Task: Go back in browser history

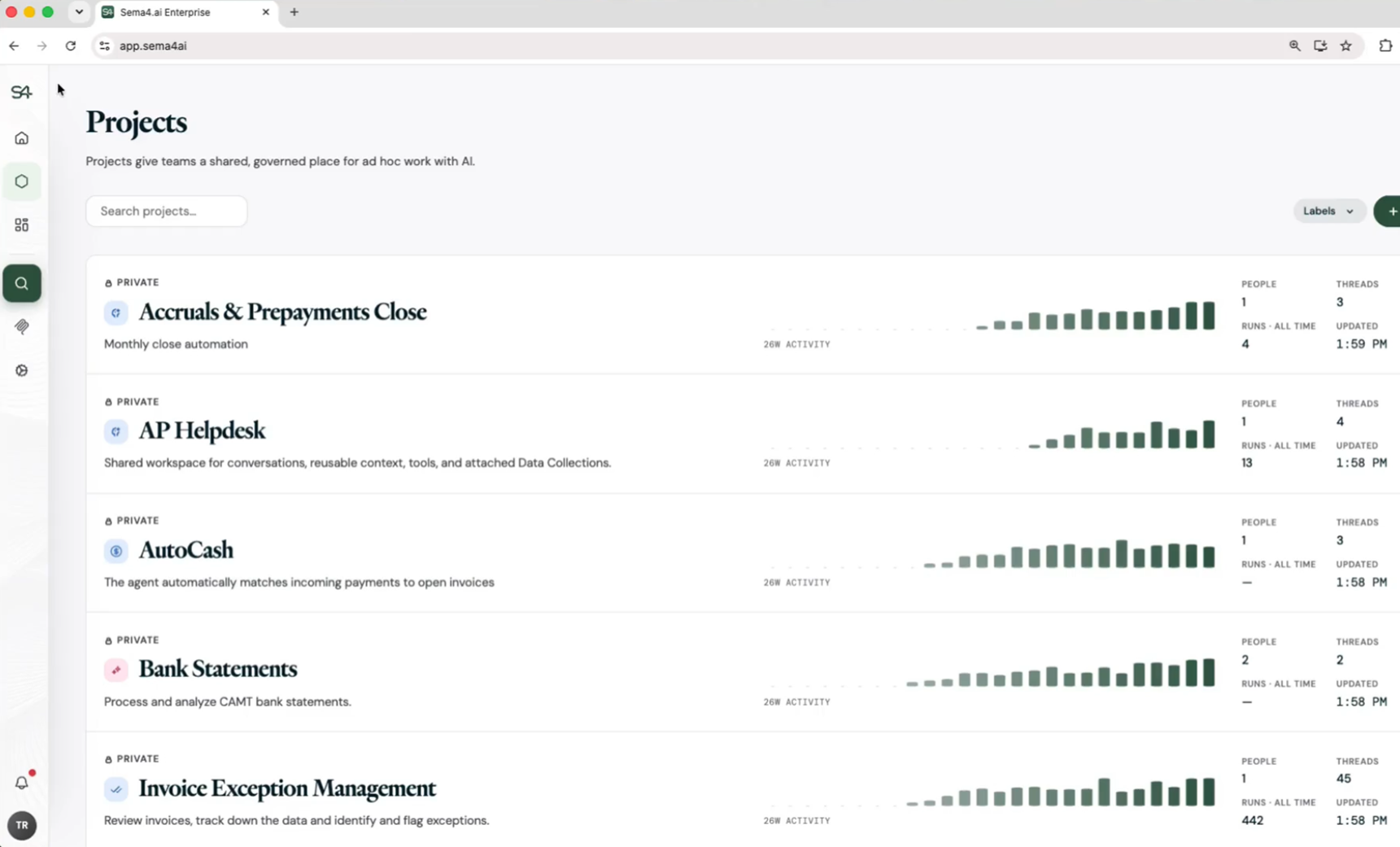Action: 14,46
